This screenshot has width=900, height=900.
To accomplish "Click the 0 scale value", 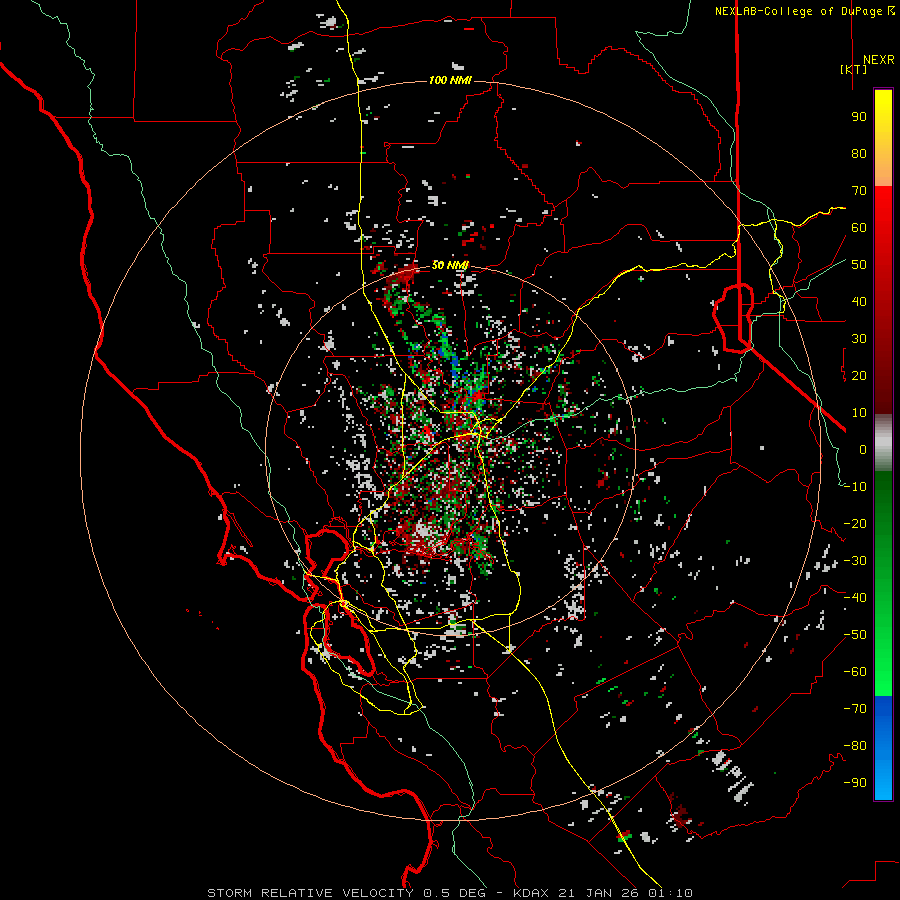I will tap(863, 450).
